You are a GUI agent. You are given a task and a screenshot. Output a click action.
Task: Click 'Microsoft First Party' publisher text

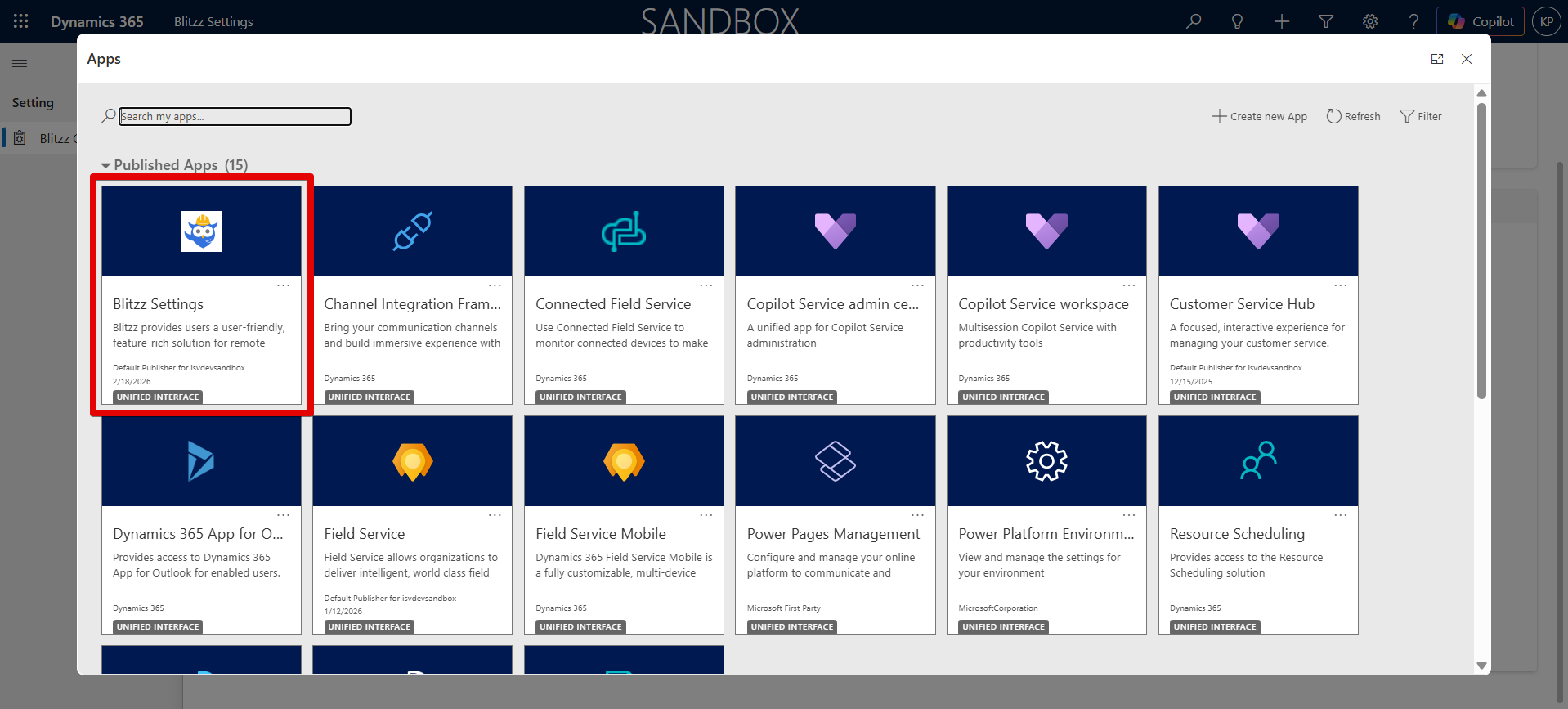(x=784, y=608)
